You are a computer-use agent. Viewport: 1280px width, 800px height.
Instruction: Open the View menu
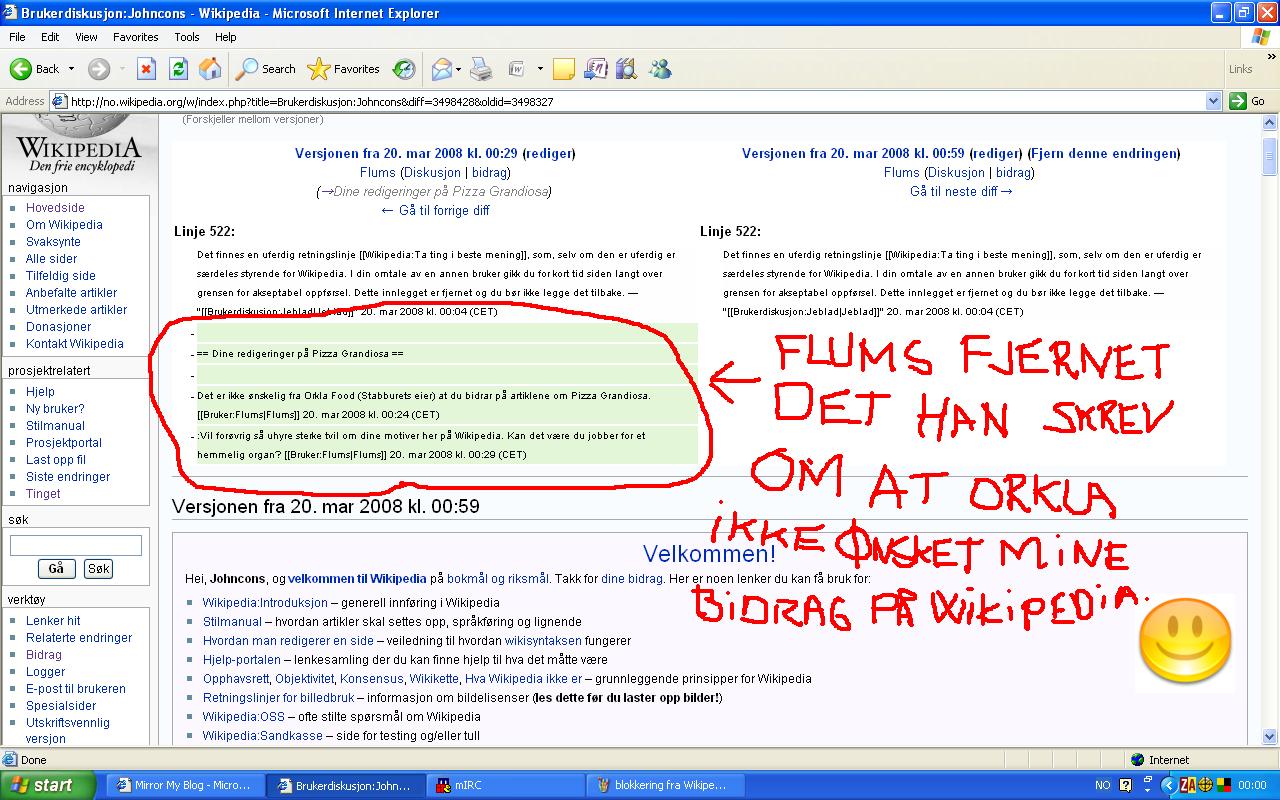[x=86, y=37]
